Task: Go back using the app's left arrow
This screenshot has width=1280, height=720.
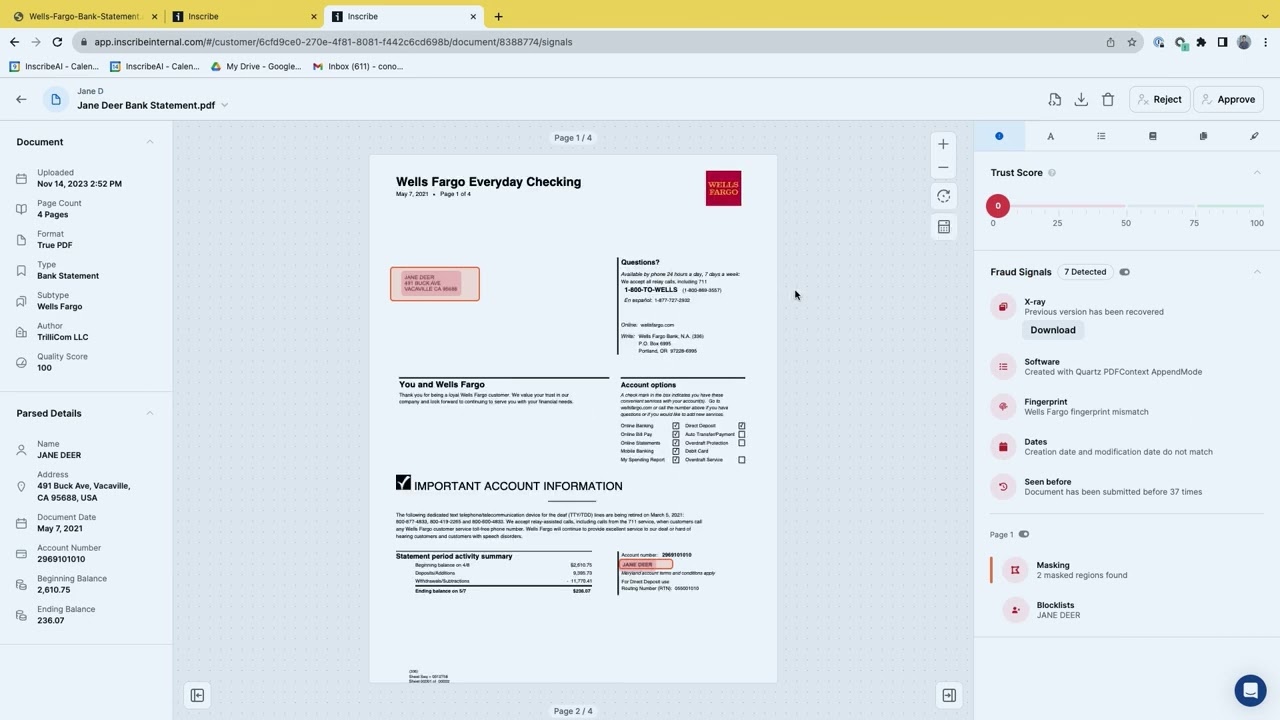Action: (x=21, y=99)
